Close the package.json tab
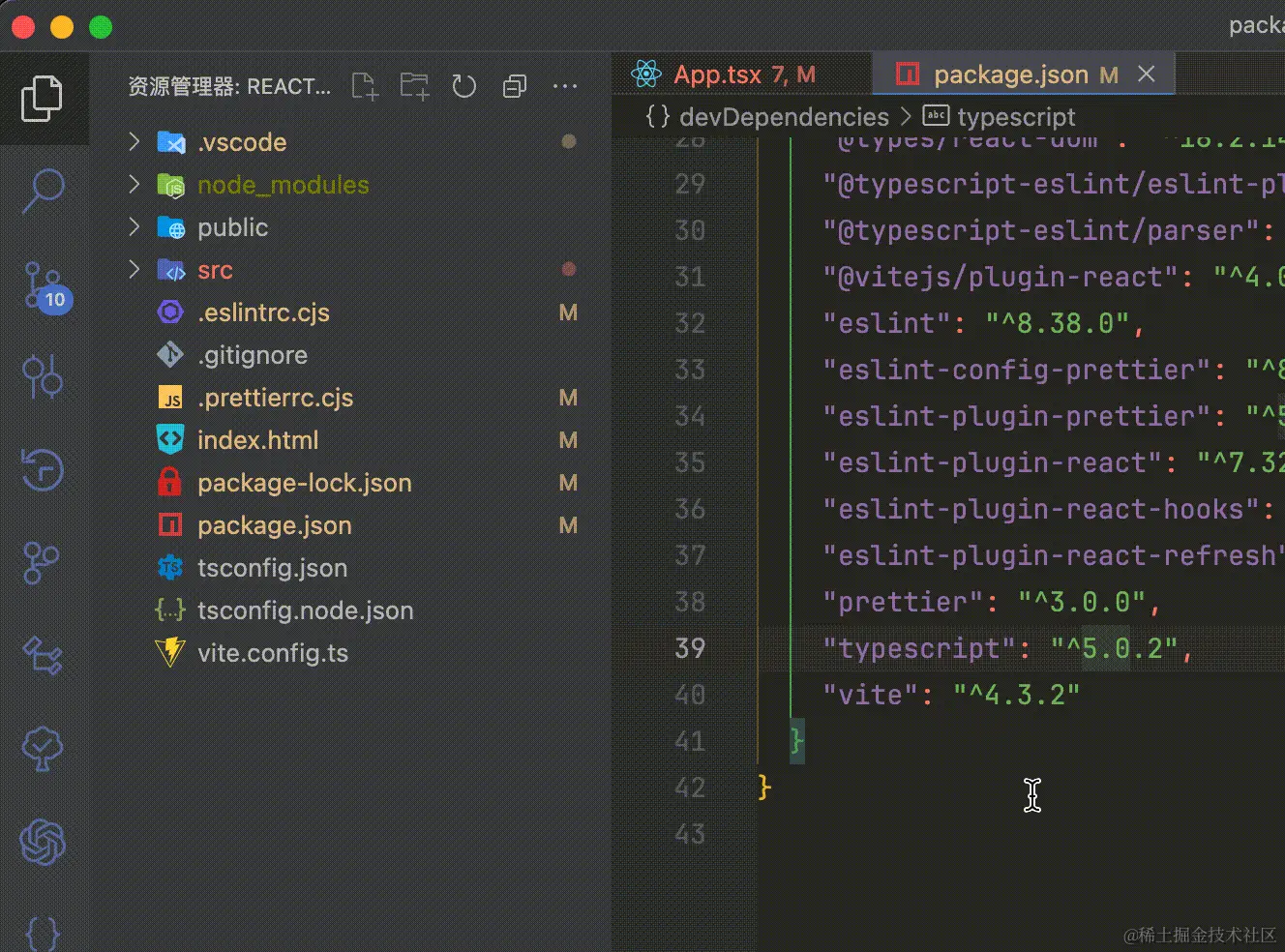The image size is (1285, 952). point(1147,74)
